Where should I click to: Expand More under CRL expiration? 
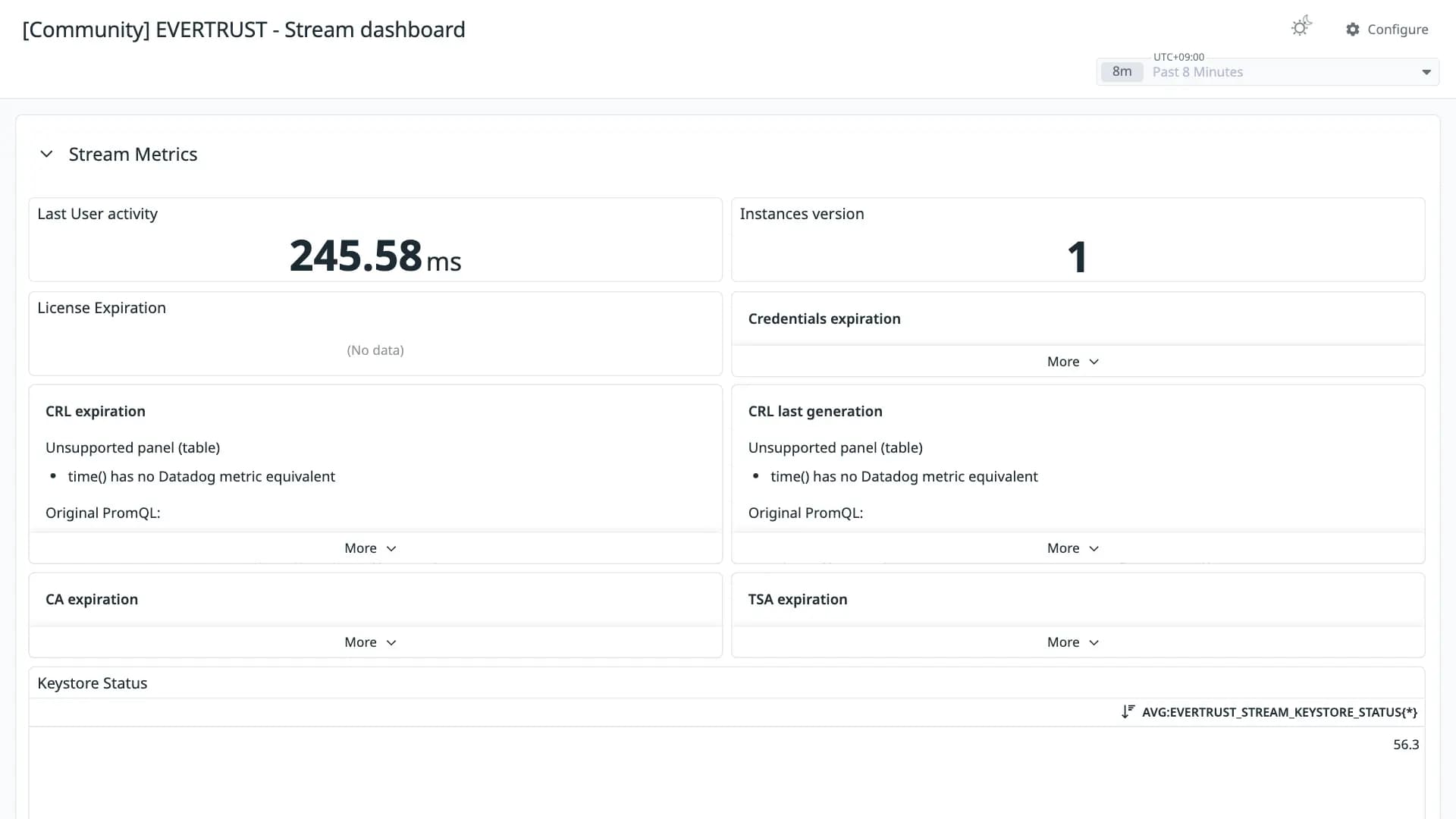click(370, 548)
